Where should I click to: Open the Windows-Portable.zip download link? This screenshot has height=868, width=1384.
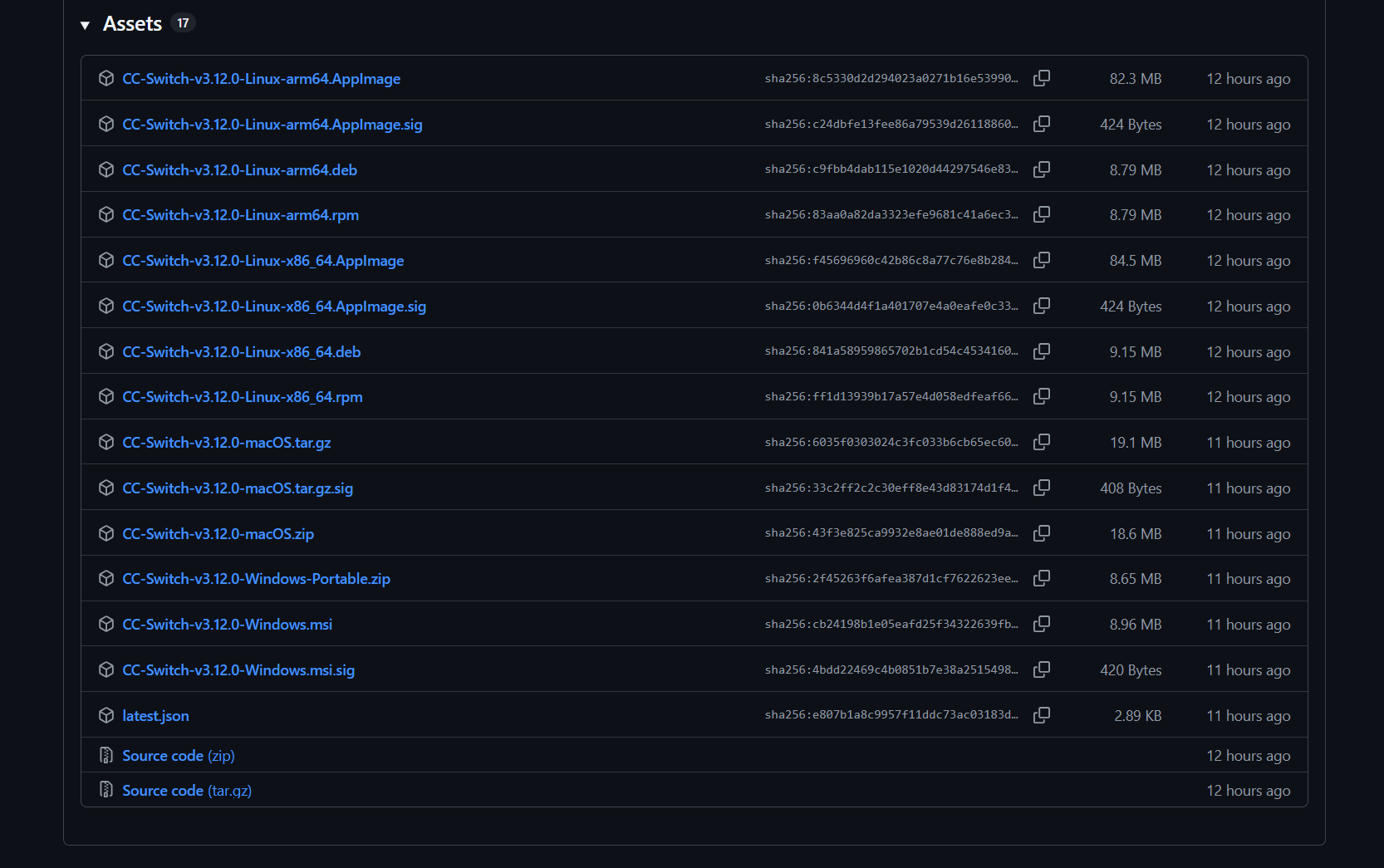[x=256, y=579]
